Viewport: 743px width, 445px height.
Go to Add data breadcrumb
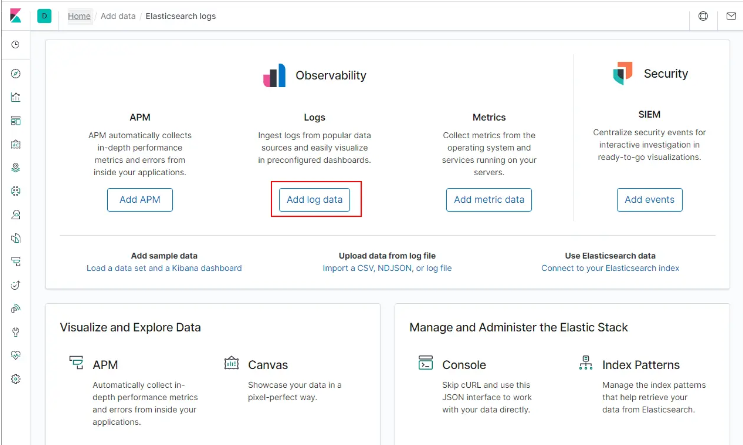(x=118, y=16)
